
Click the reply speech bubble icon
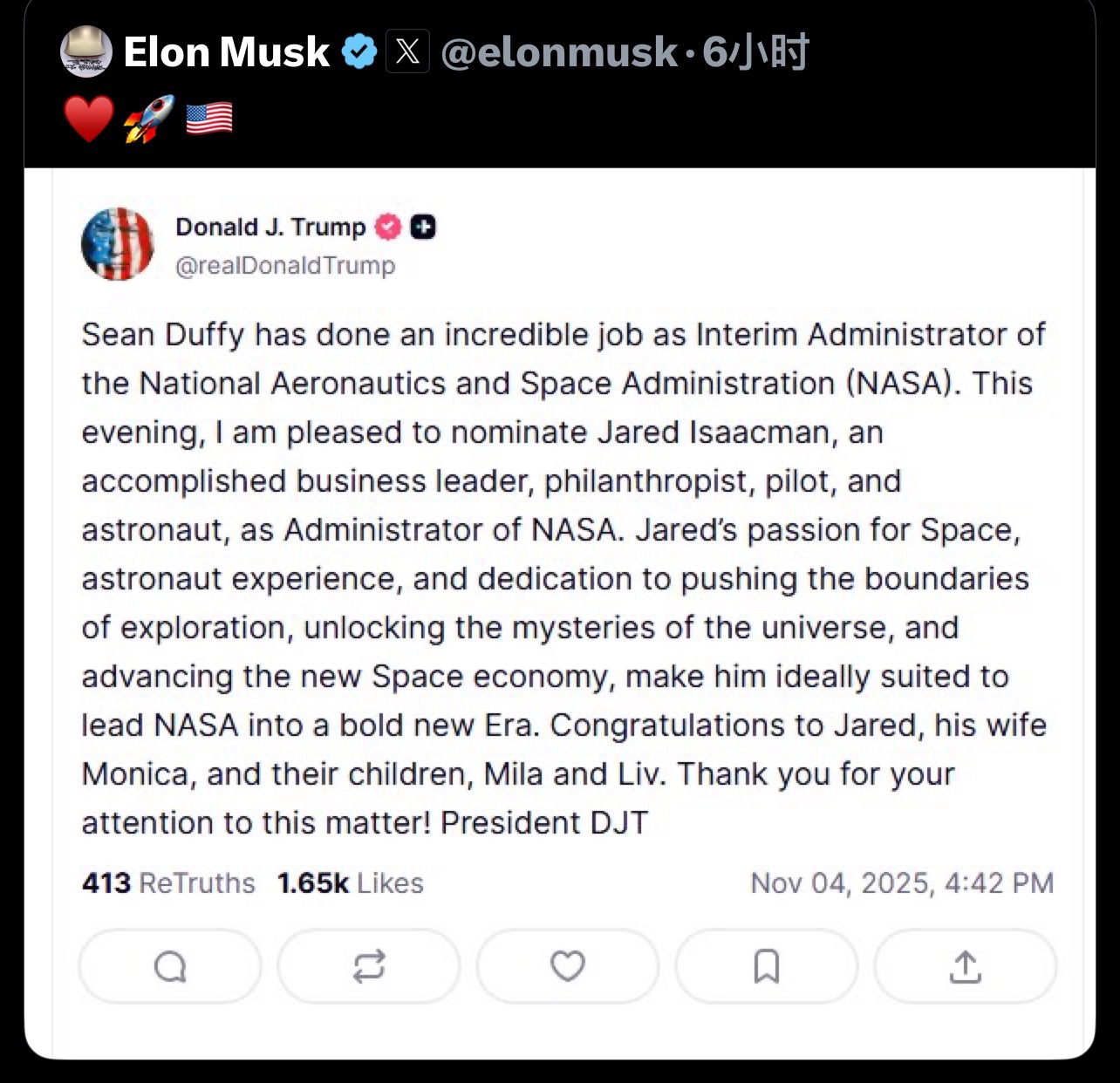tap(170, 966)
